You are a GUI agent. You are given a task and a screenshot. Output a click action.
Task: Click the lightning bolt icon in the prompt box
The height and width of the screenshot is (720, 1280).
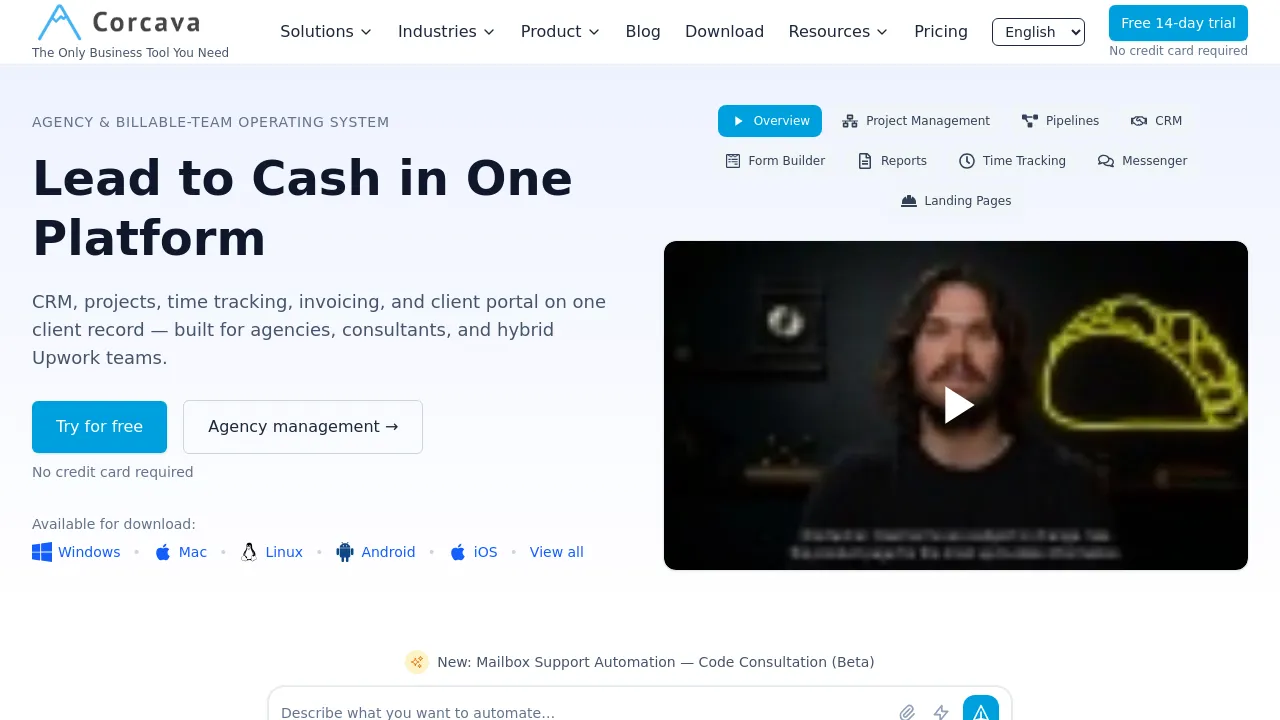pos(941,712)
